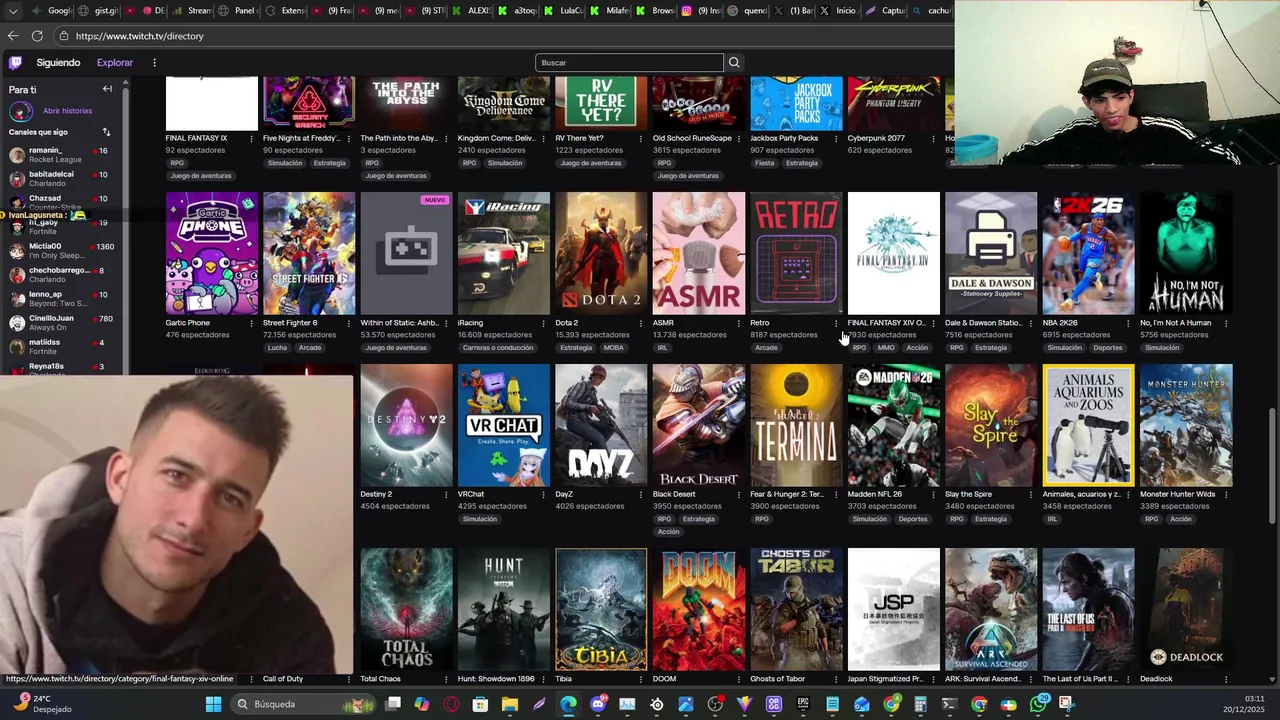Viewport: 1280px width, 720px height.
Task: Open the Windows Start menu
Action: coord(213,704)
